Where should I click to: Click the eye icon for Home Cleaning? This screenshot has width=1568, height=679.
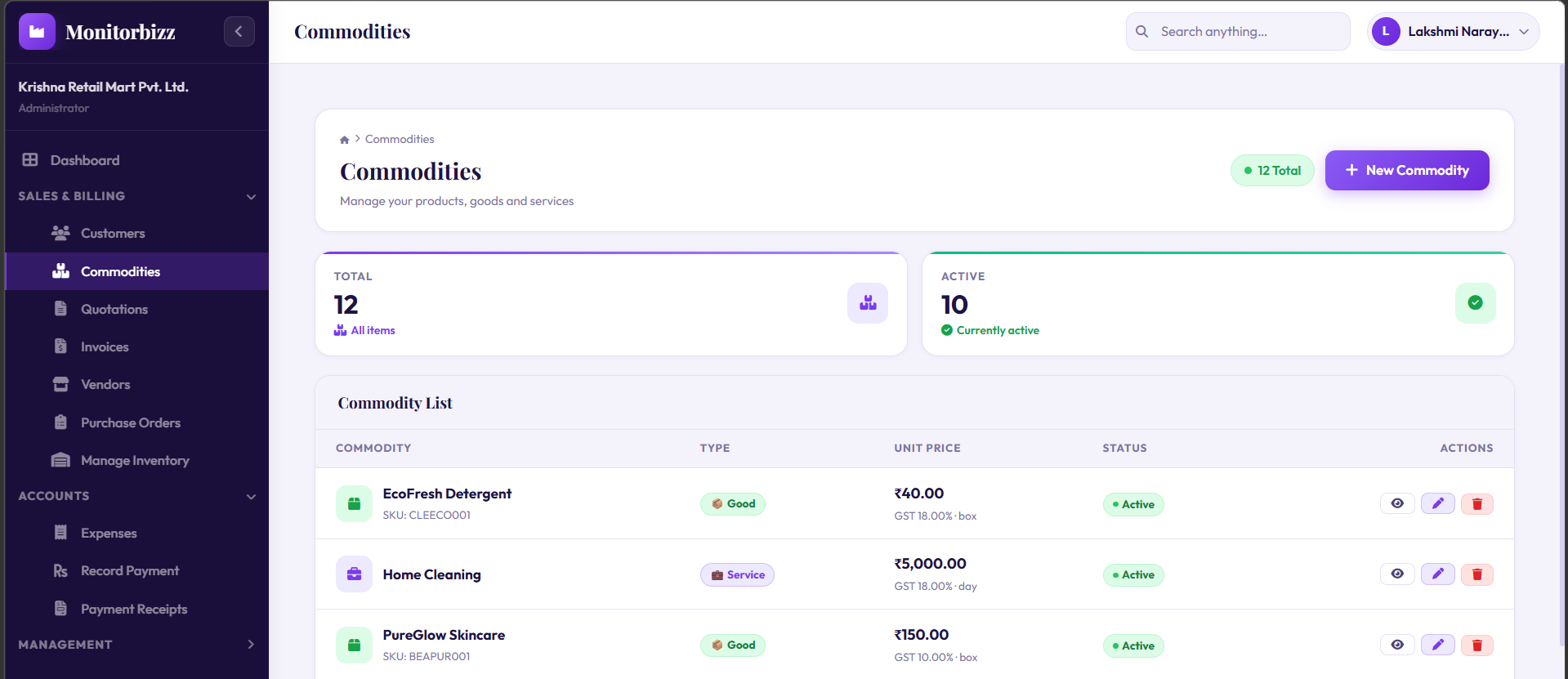[1397, 574]
